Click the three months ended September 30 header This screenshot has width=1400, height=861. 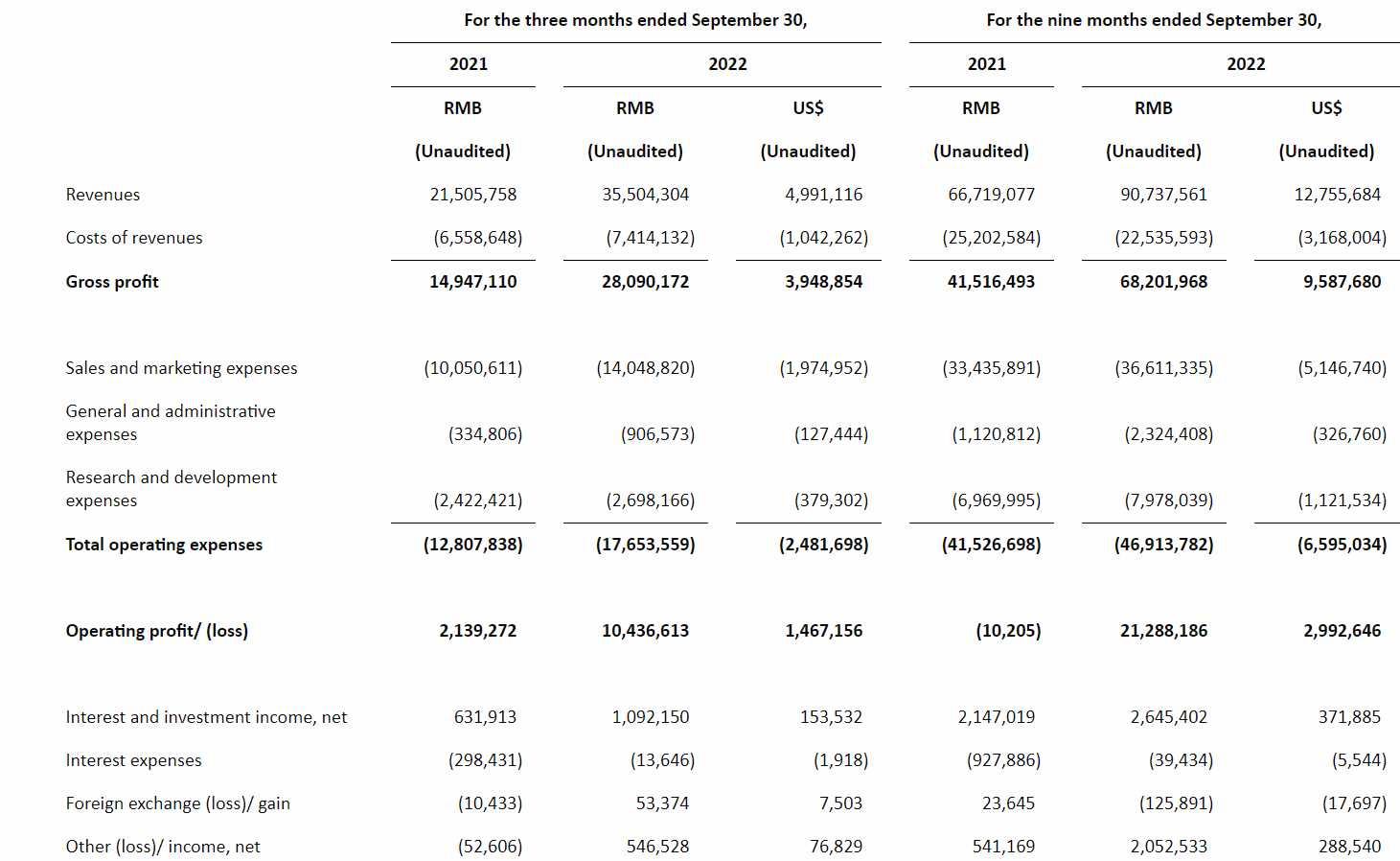[635, 20]
